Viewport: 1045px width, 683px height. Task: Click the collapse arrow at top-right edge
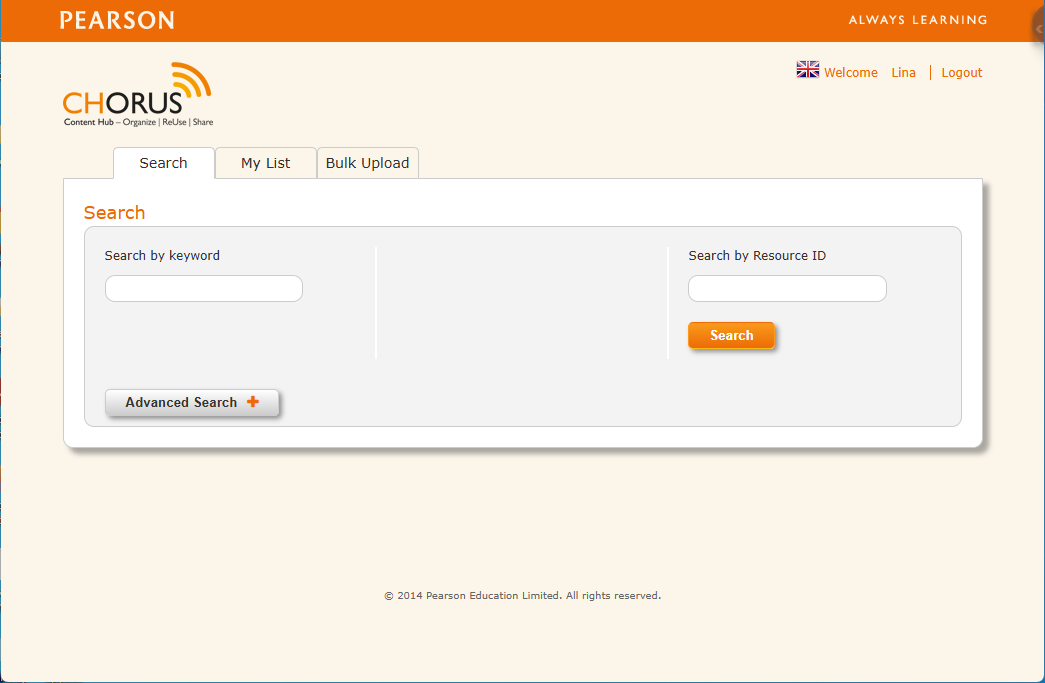[1038, 28]
